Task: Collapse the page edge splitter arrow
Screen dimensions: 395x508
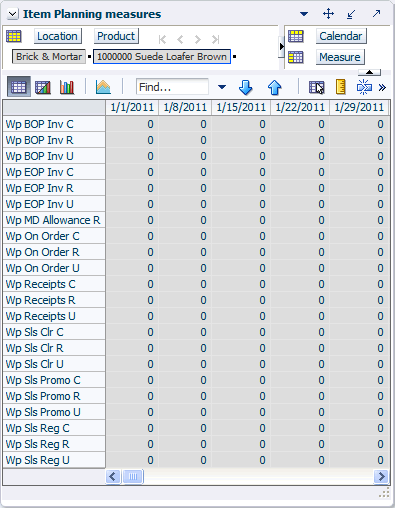Action: (x=281, y=46)
